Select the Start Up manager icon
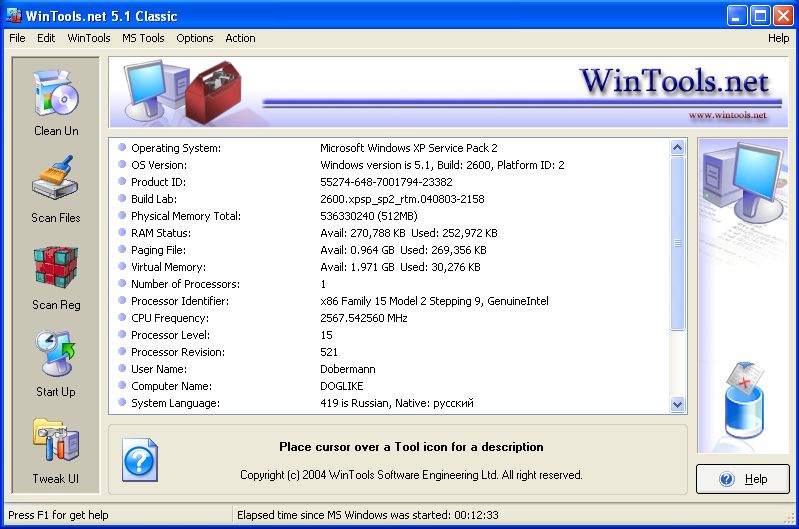Image resolution: width=799 pixels, height=529 pixels. coord(56,354)
